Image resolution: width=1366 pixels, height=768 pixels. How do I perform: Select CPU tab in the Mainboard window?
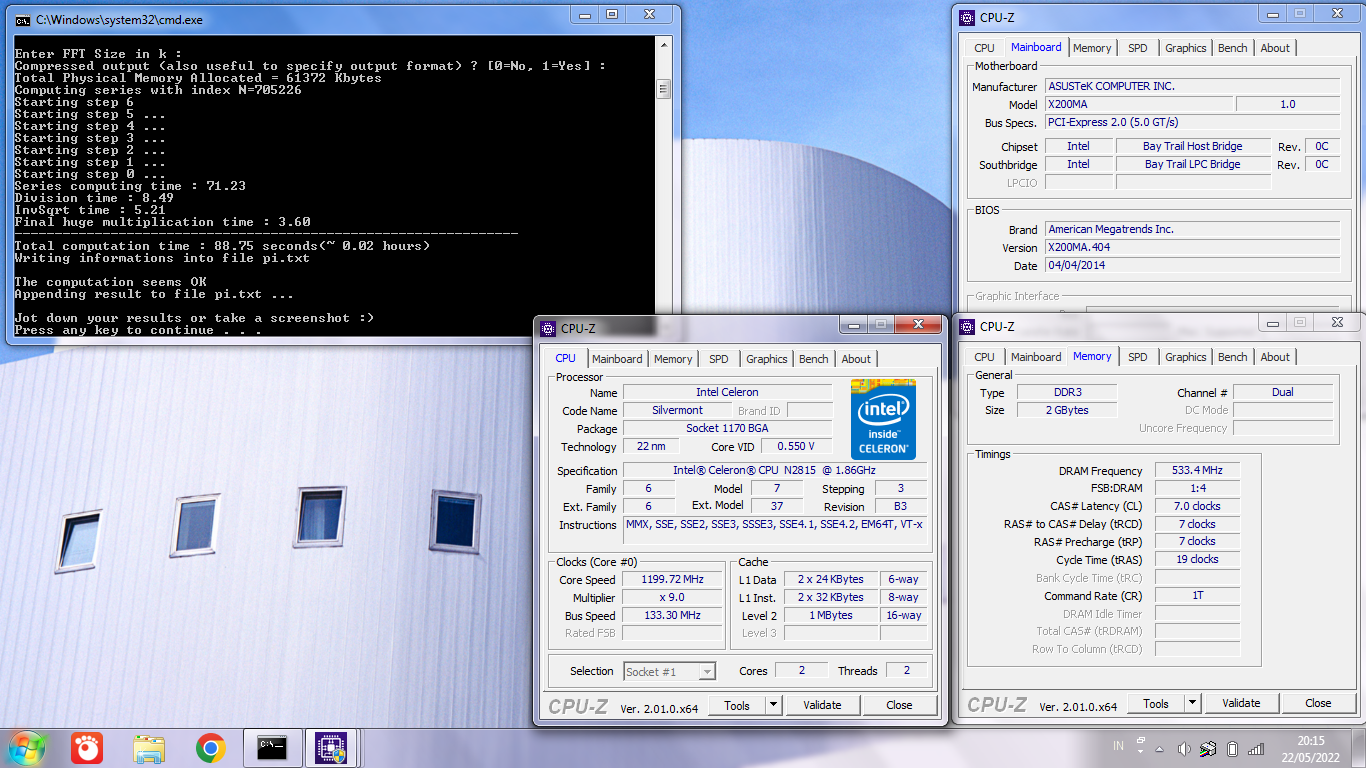[x=985, y=48]
